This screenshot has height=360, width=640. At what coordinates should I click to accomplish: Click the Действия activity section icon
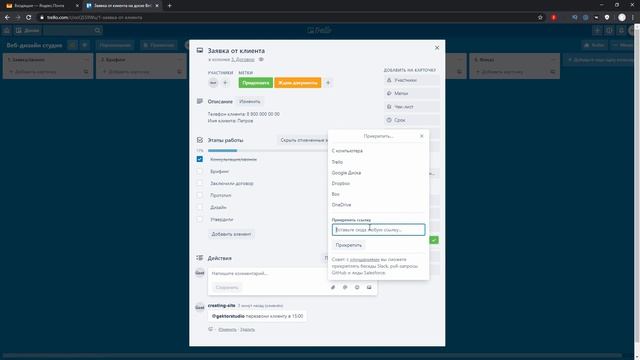200,258
